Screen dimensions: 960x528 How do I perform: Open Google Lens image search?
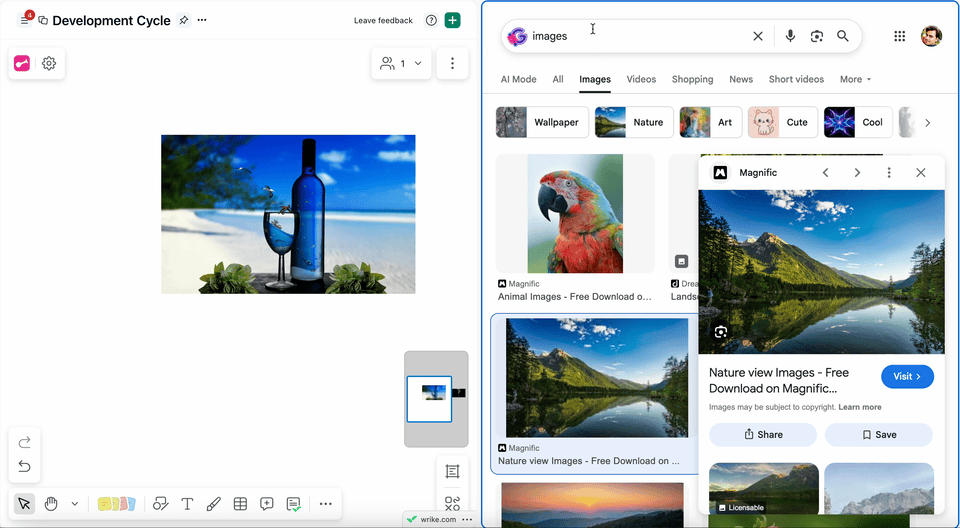817,36
